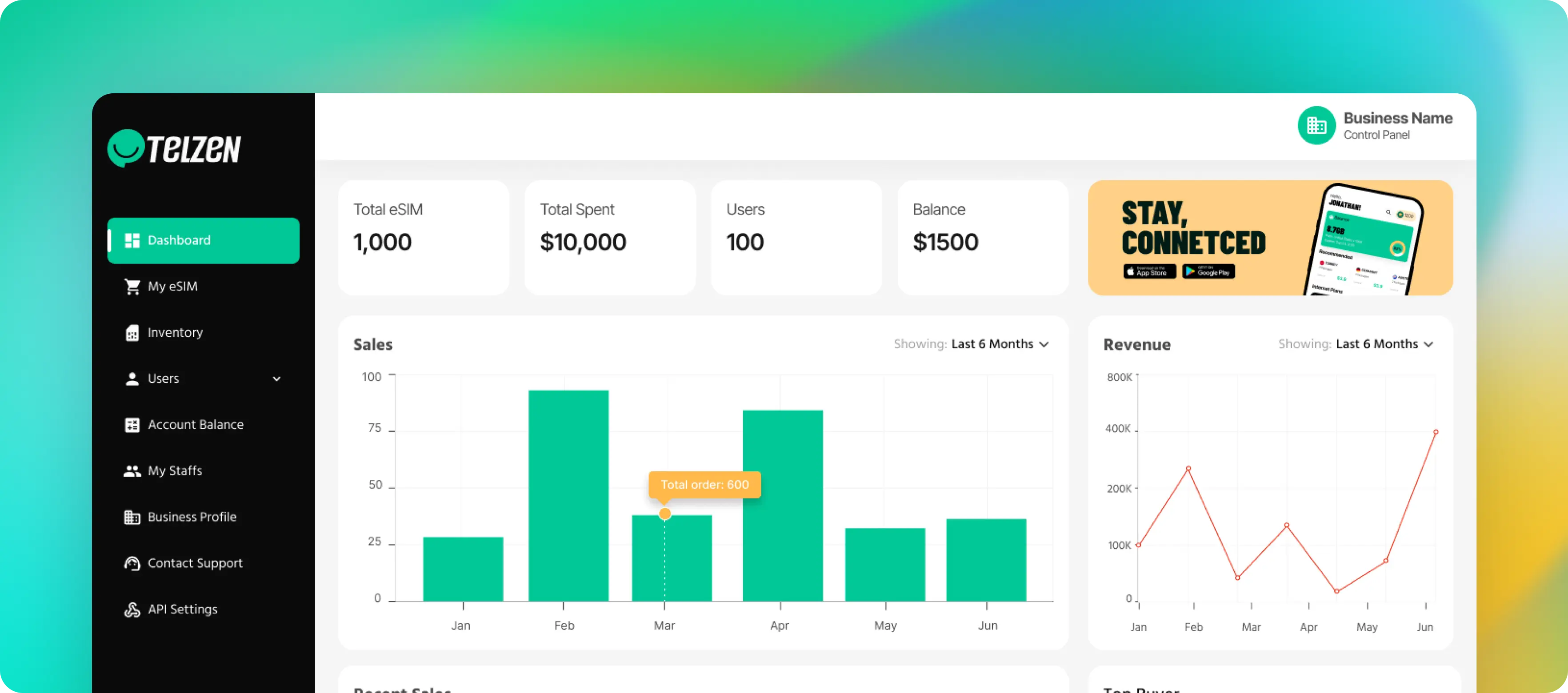Screen dimensions: 1568x693
Task: Click the Business Profile building icon
Action: click(132, 517)
